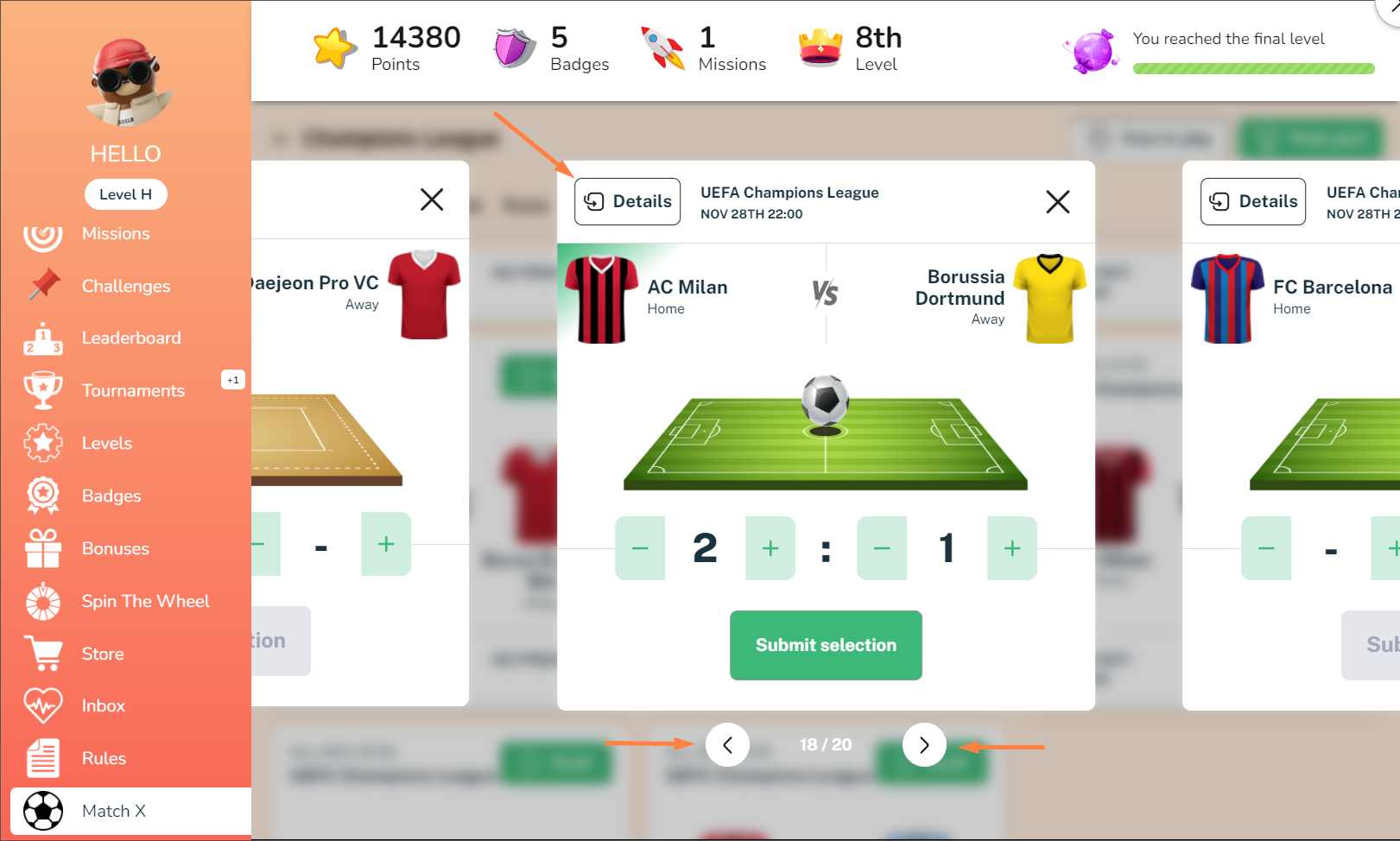This screenshot has width=1400, height=841.
Task: Open Tournaments trophy icon
Action: tap(43, 390)
